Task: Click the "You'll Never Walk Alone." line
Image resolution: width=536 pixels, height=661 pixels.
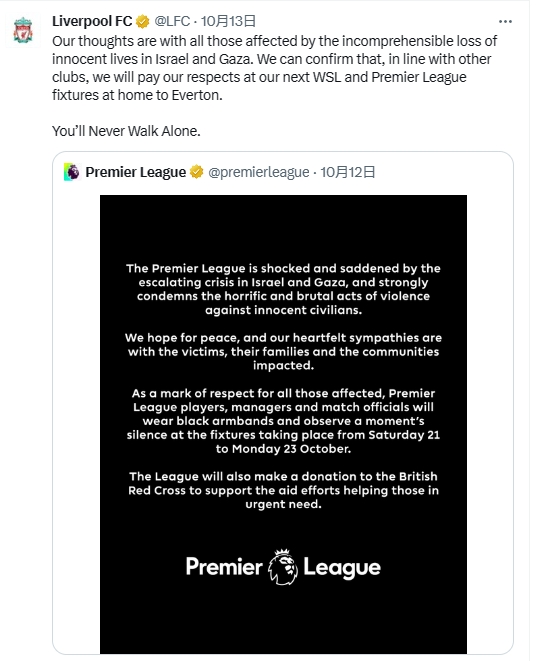Action: point(126,131)
